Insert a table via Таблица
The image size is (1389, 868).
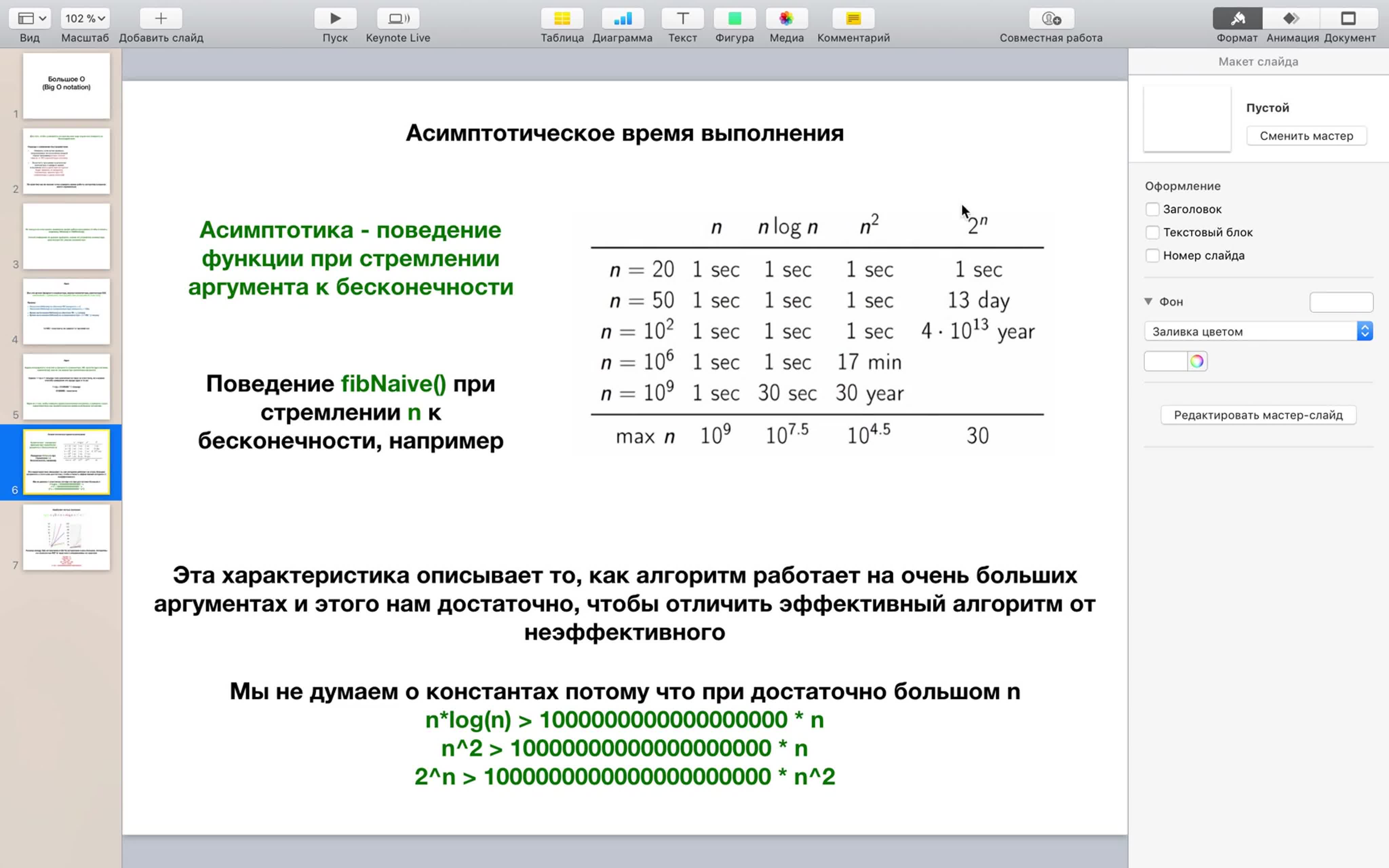coord(562,18)
